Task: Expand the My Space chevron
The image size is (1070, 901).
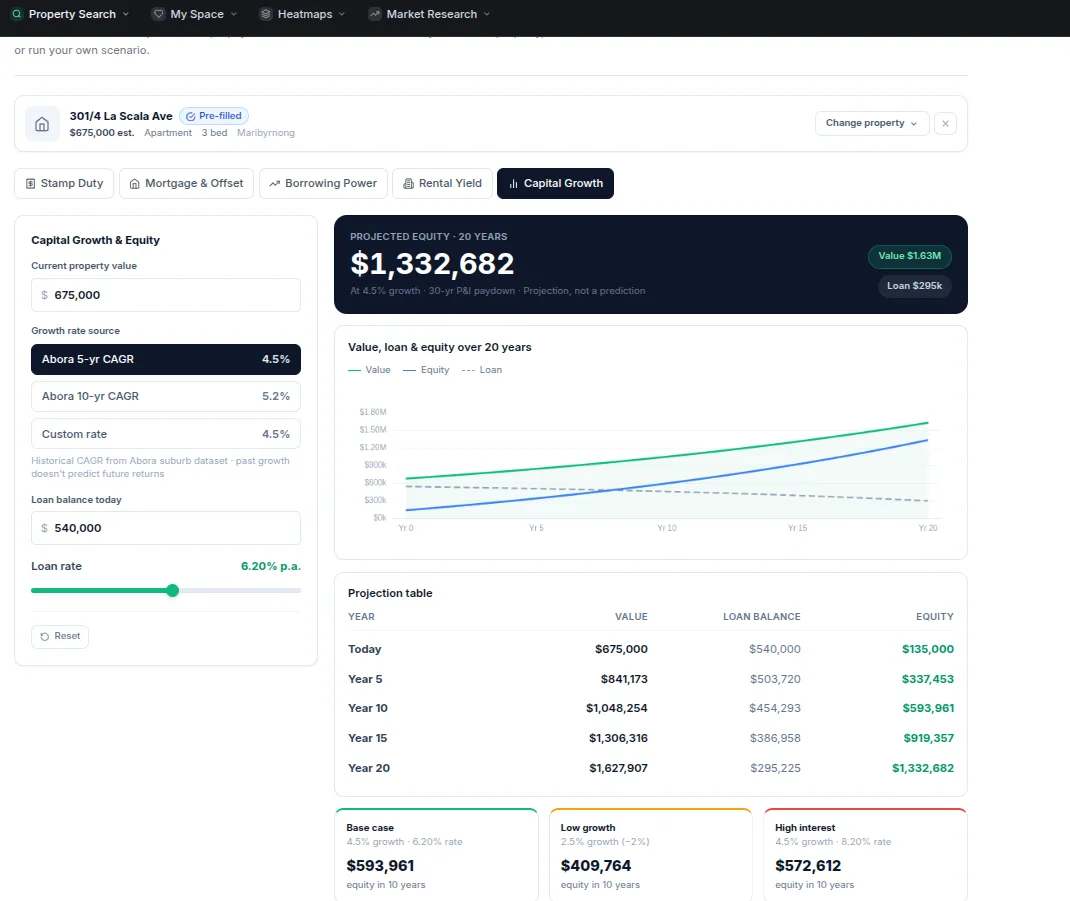Action: [x=233, y=14]
